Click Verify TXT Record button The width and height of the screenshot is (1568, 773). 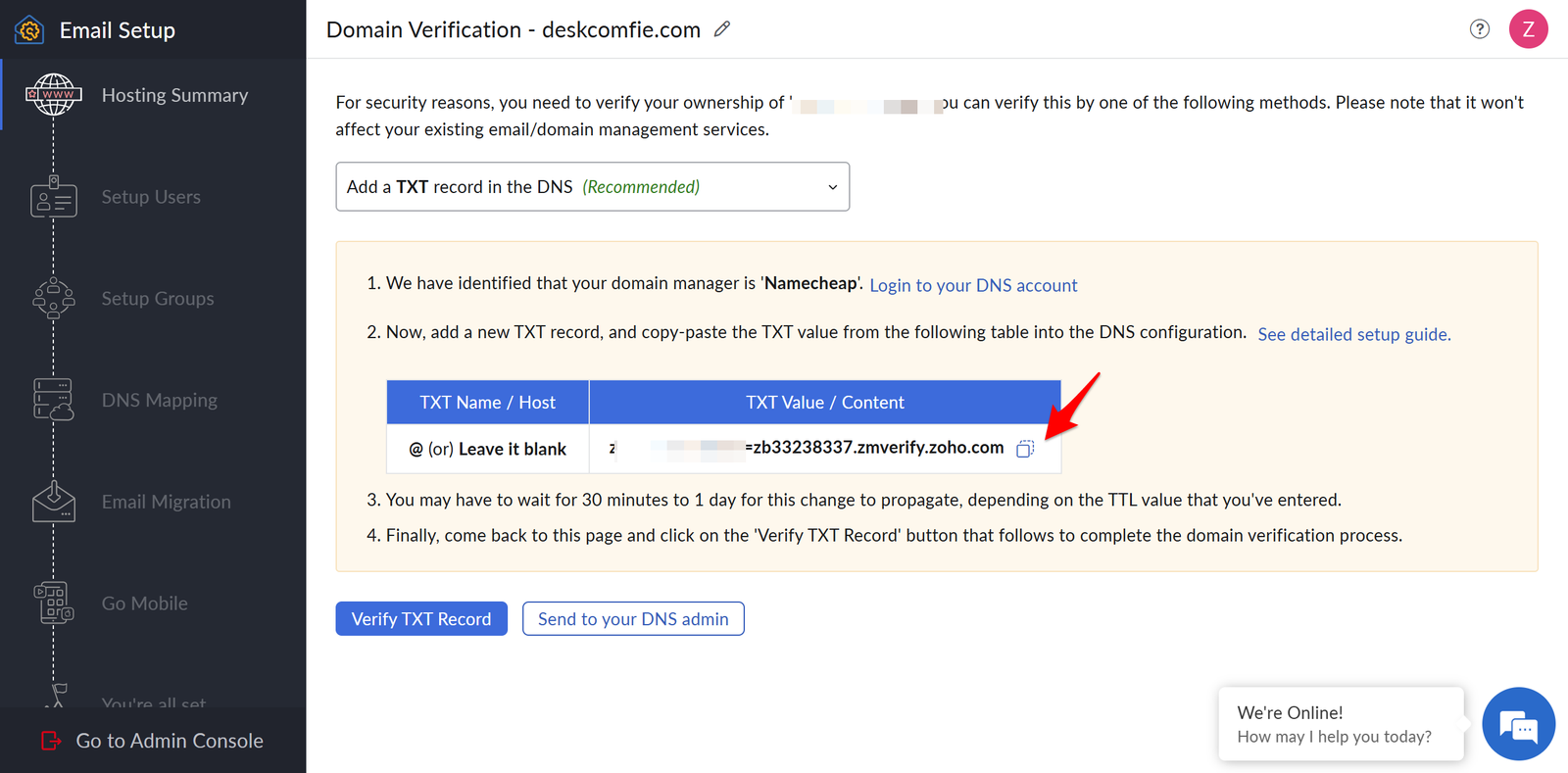point(421,619)
